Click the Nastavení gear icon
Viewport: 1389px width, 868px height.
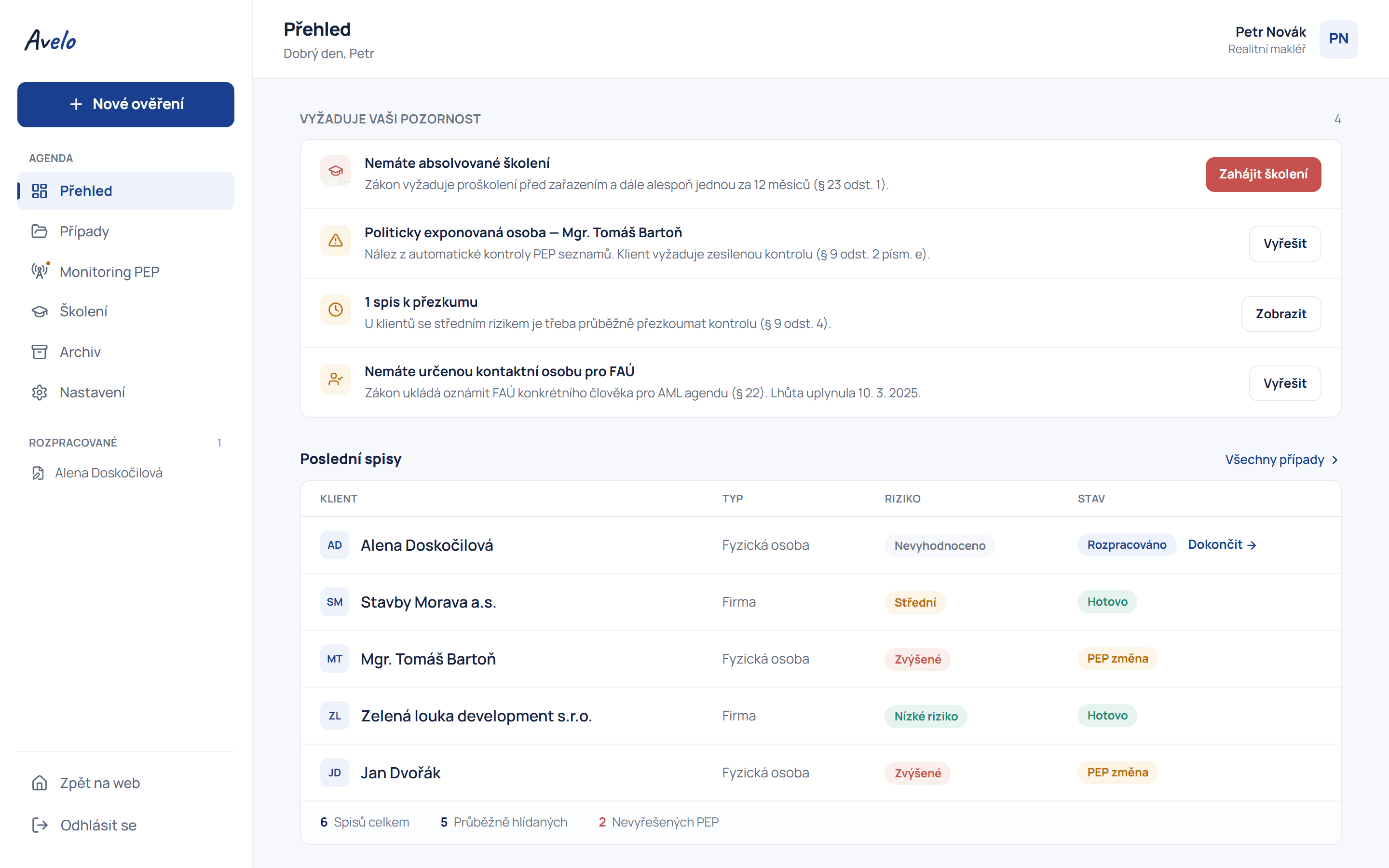click(39, 392)
